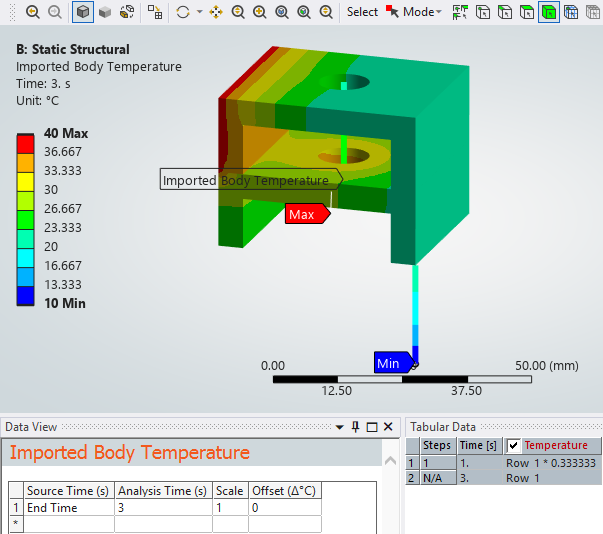Click the Select cursor icon
Image resolution: width=603 pixels, height=534 pixels.
[x=392, y=12]
